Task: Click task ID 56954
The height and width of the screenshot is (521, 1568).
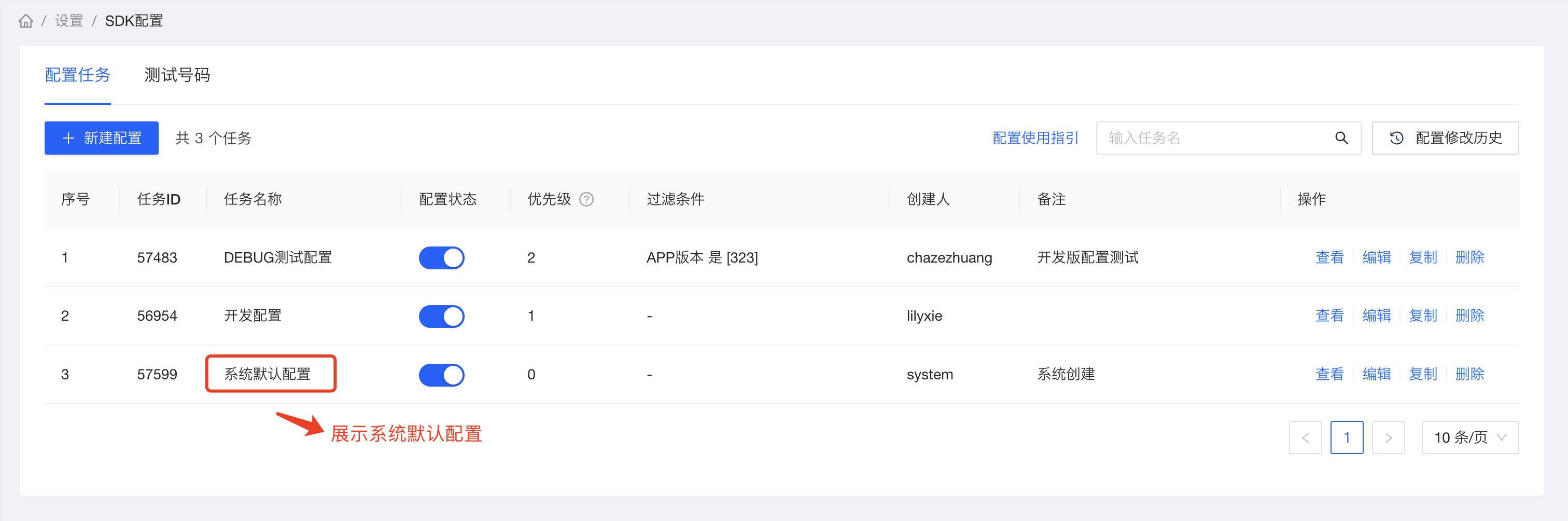Action: click(157, 316)
